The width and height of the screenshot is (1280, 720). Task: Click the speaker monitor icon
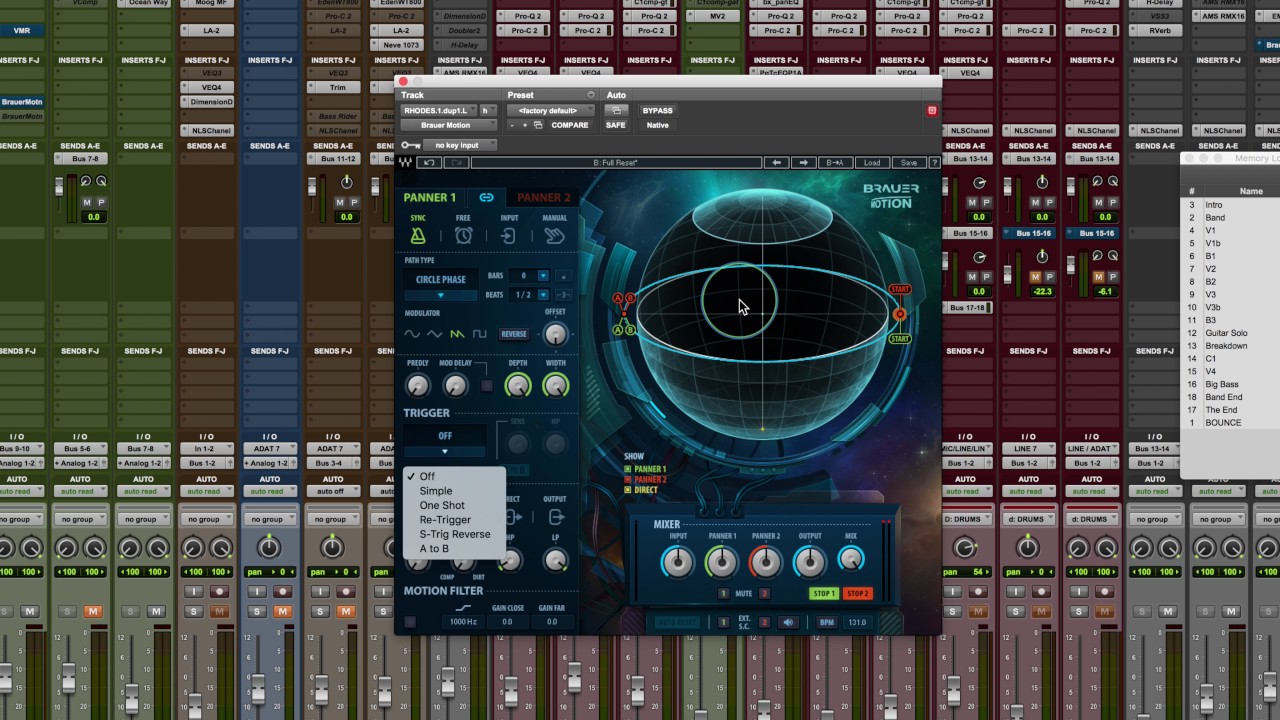point(788,622)
